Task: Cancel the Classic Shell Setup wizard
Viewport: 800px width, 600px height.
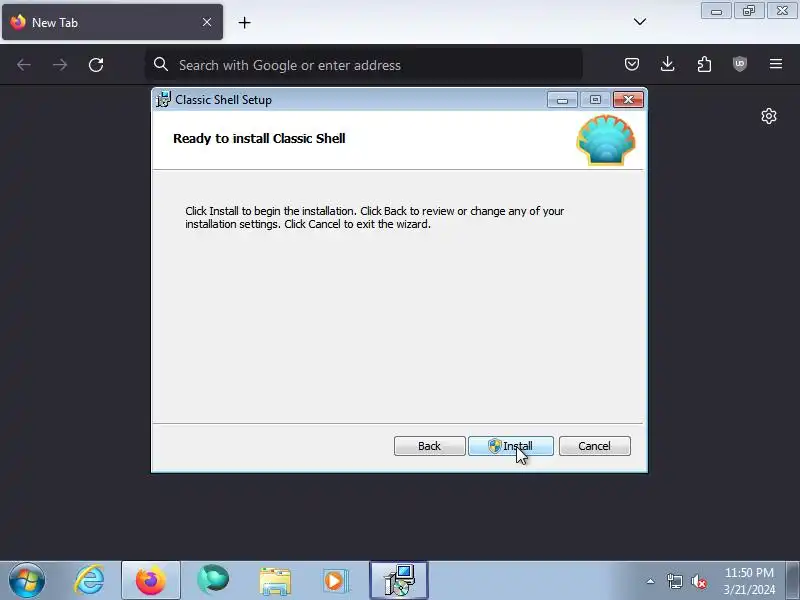Action: [595, 446]
